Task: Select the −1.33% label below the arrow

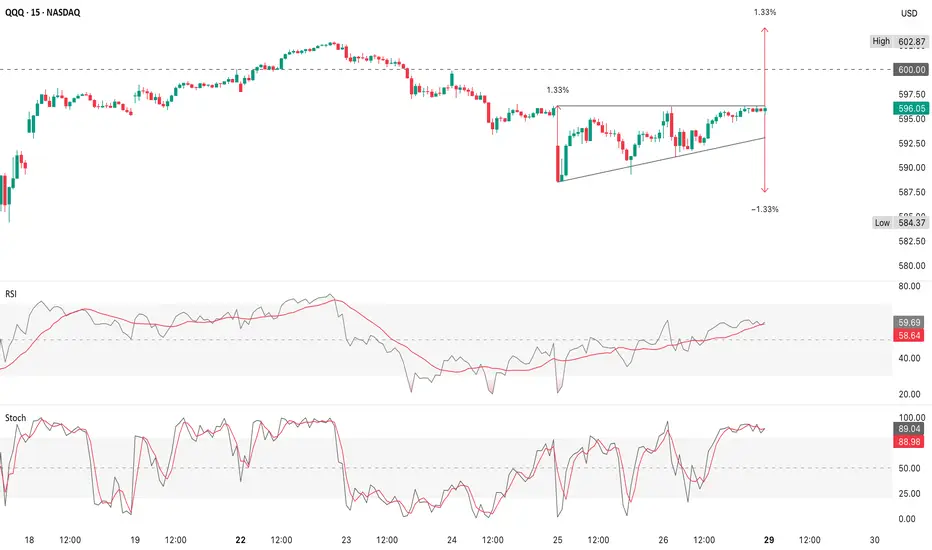Action: coord(764,209)
